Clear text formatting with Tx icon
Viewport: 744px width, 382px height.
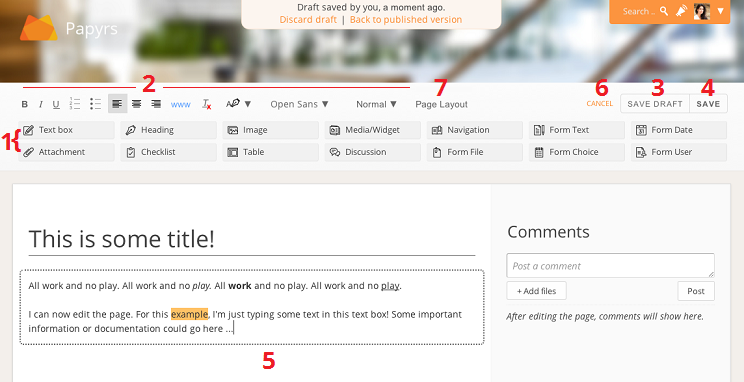coord(206,104)
